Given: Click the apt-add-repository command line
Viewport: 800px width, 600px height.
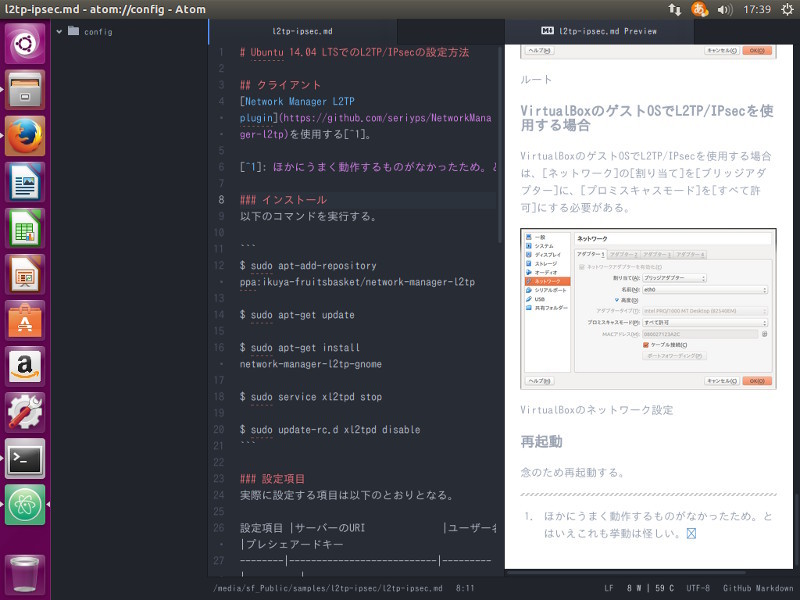Looking at the screenshot, I should click(x=357, y=273).
